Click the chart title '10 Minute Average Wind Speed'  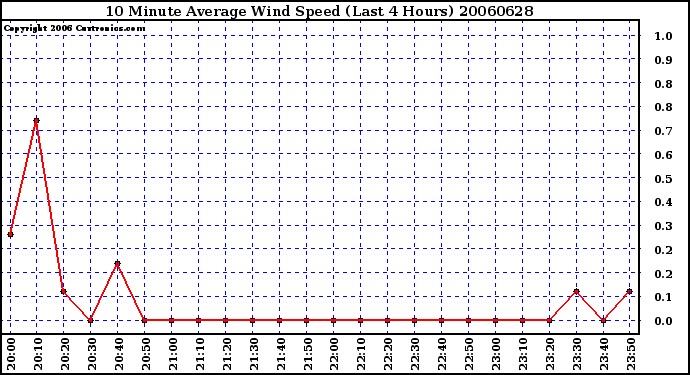223,11
